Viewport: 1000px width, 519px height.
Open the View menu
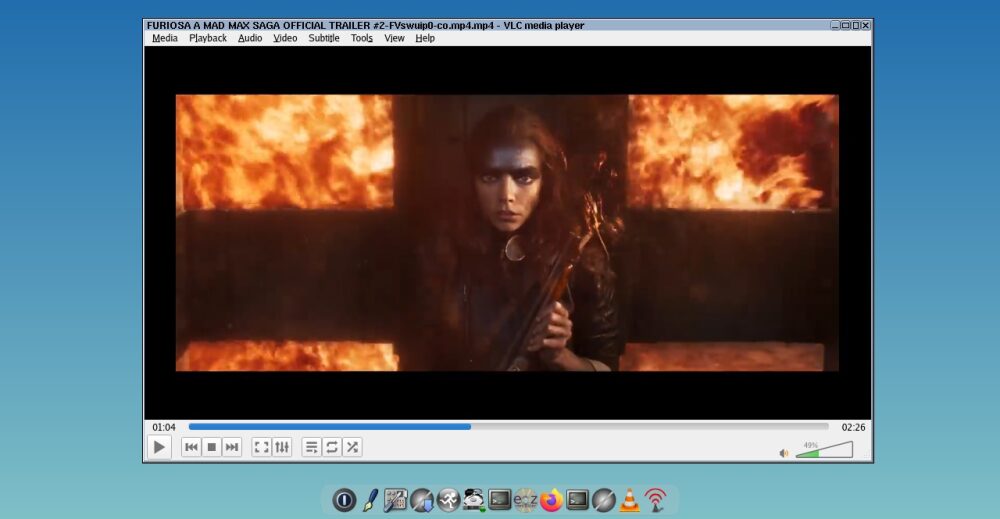point(394,38)
